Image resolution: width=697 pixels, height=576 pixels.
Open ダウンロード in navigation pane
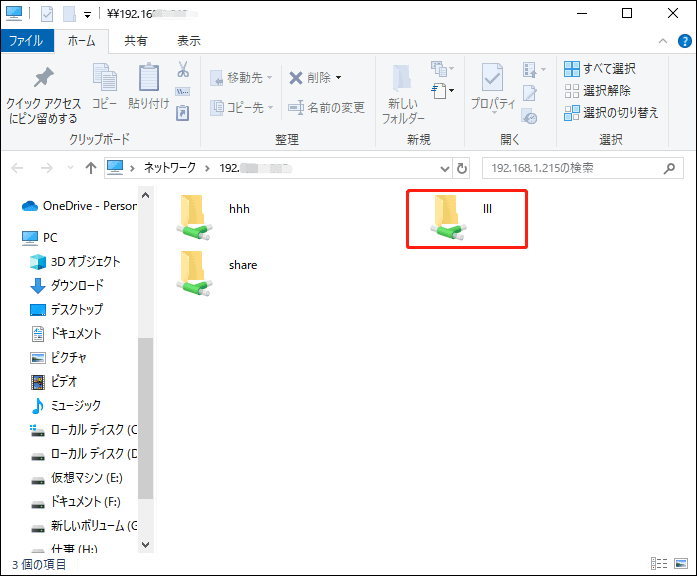click(67, 285)
